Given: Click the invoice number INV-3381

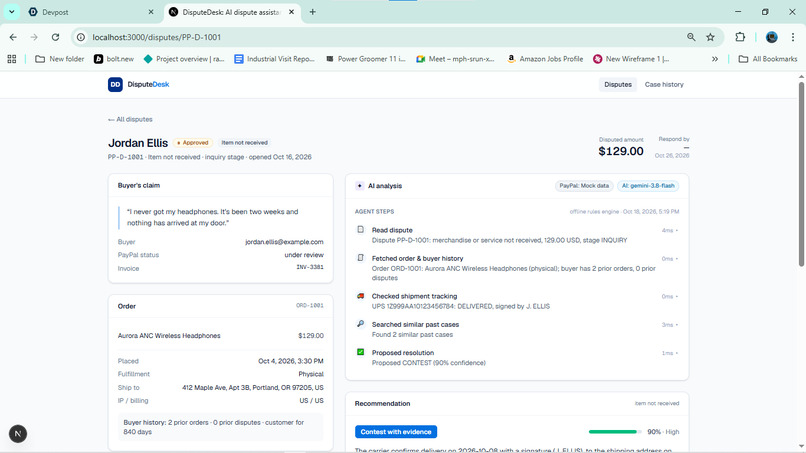Looking at the screenshot, I should click(310, 267).
